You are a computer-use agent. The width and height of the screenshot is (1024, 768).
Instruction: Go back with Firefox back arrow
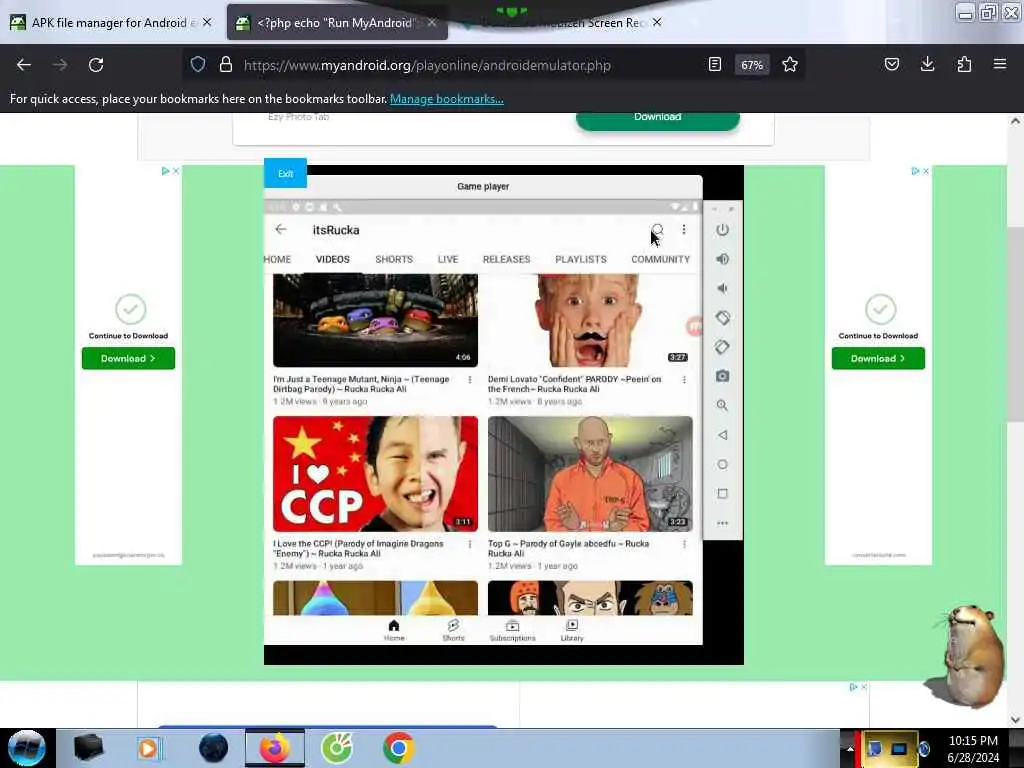coord(24,65)
